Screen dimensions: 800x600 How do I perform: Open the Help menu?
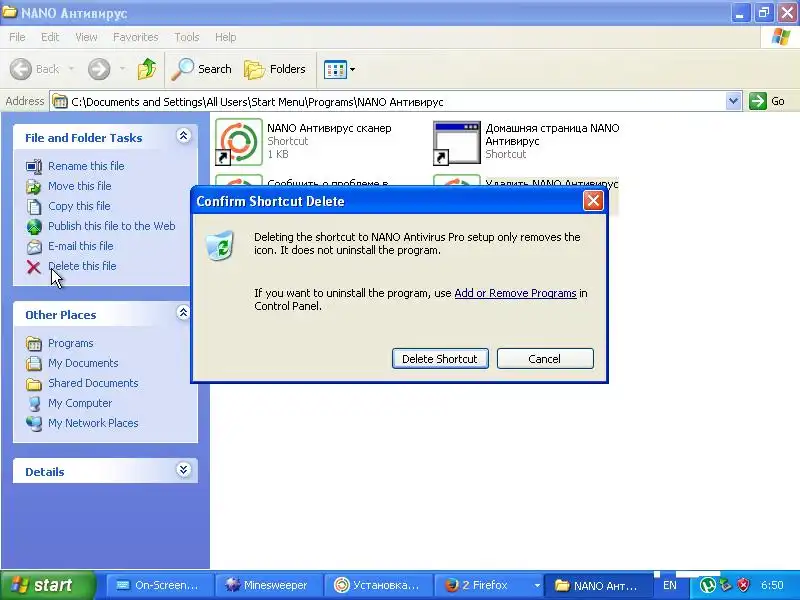[226, 37]
